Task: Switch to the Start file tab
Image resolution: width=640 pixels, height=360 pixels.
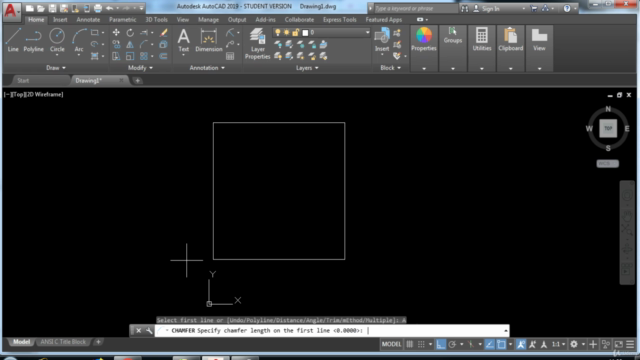Action: [23, 80]
